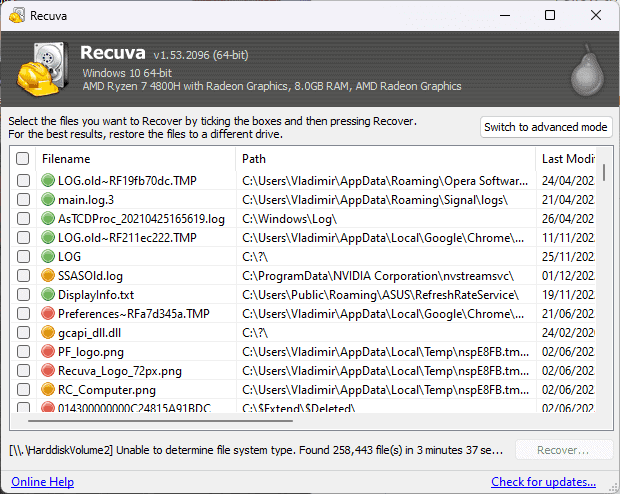Tick checkbox for DisplayInfo.txt
620x494 pixels.
(x=23, y=294)
